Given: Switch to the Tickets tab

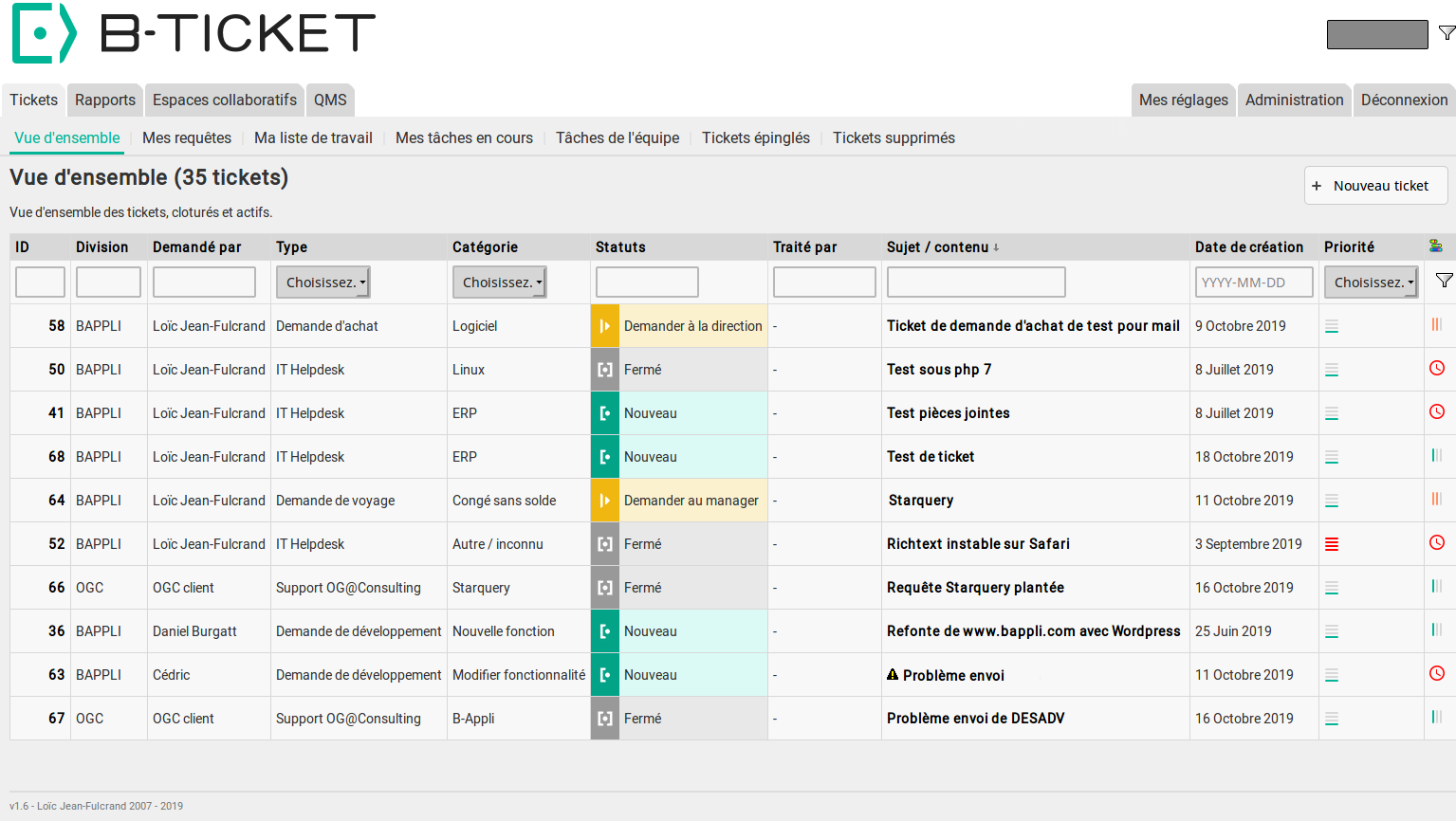Looking at the screenshot, I should (34, 100).
